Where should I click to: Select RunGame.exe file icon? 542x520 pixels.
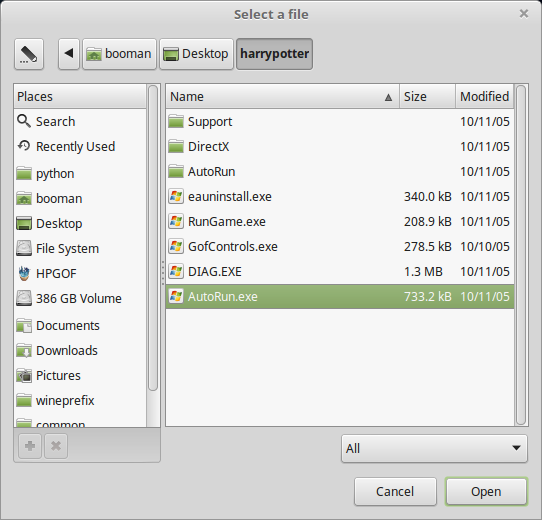click(x=176, y=222)
